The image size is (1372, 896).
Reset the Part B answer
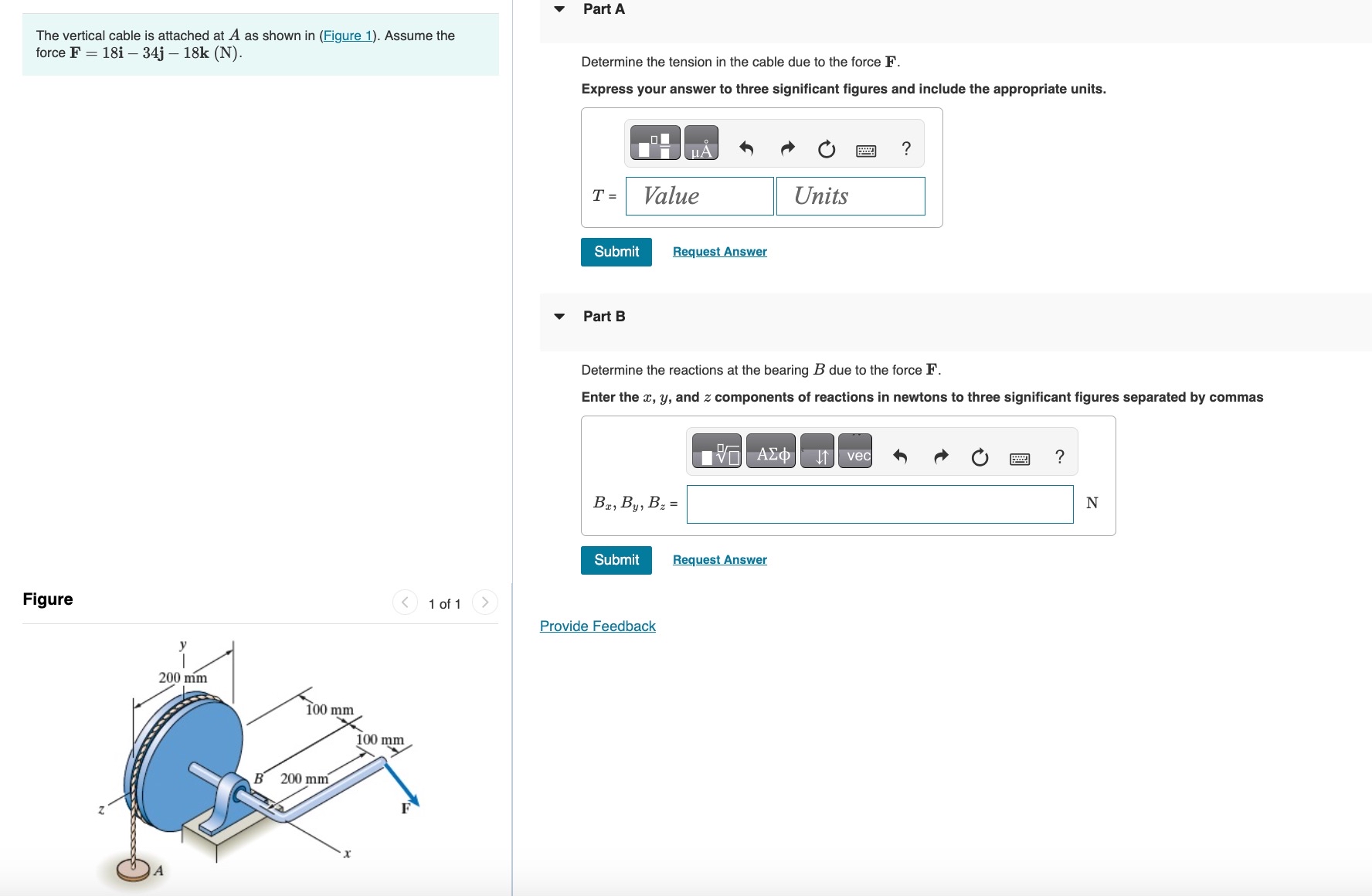(x=980, y=457)
